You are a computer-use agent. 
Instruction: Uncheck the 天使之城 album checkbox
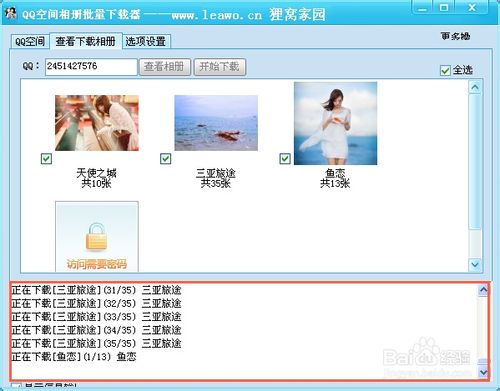pos(46,159)
